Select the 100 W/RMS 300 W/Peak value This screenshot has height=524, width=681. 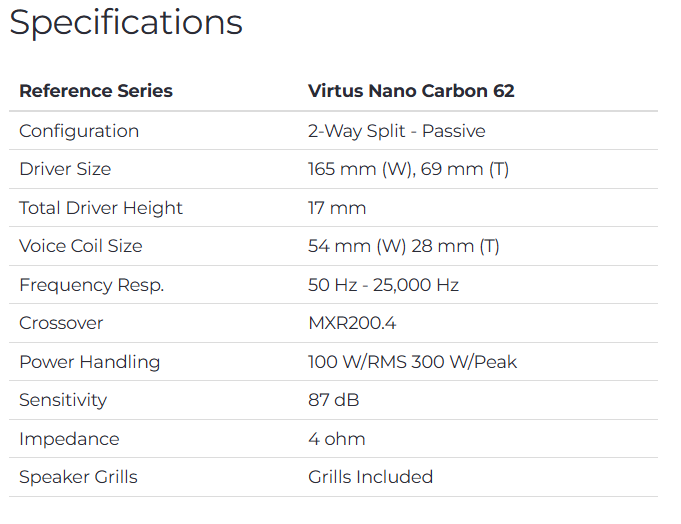(412, 362)
